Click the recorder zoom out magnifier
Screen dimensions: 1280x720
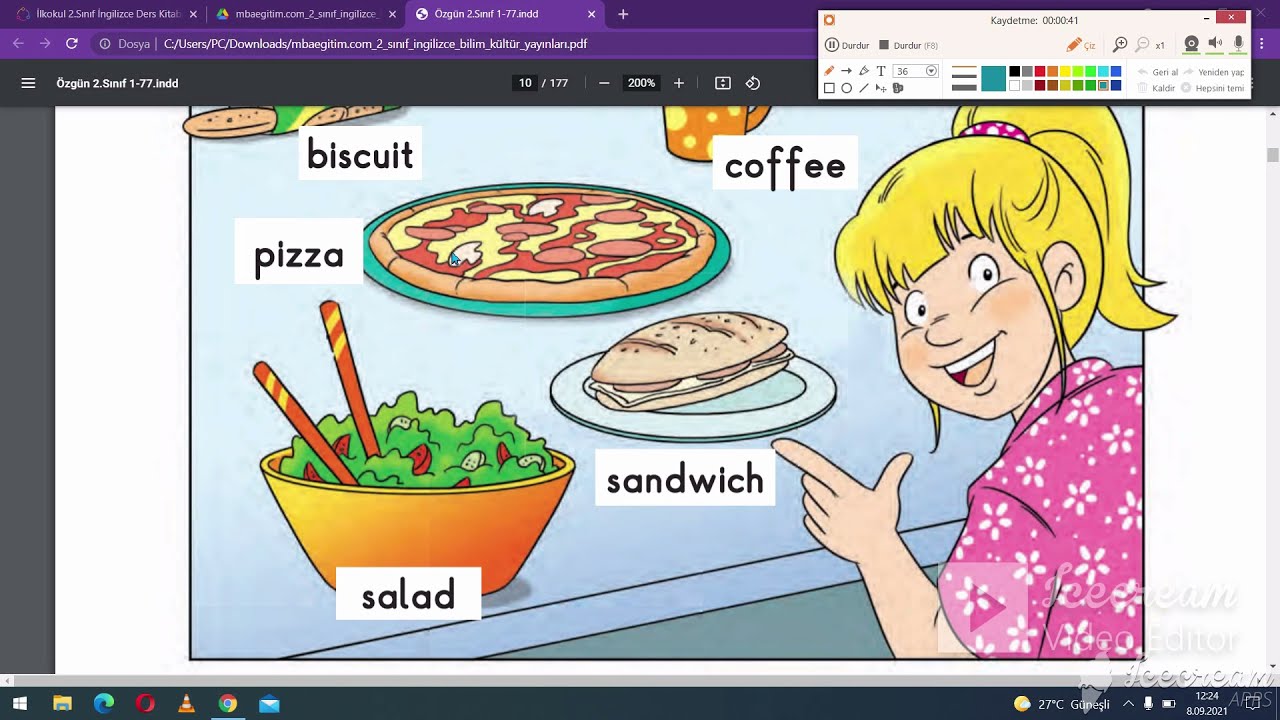(x=1143, y=45)
